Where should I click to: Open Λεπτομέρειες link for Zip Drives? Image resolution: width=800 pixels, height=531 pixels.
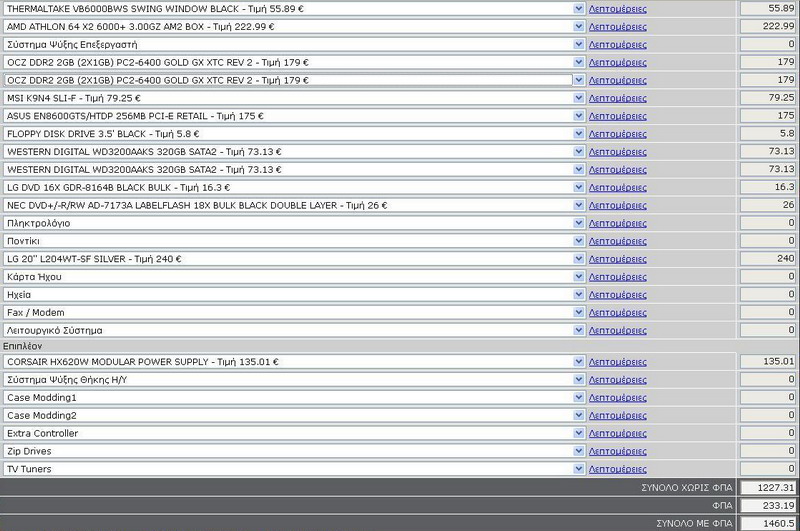point(617,451)
